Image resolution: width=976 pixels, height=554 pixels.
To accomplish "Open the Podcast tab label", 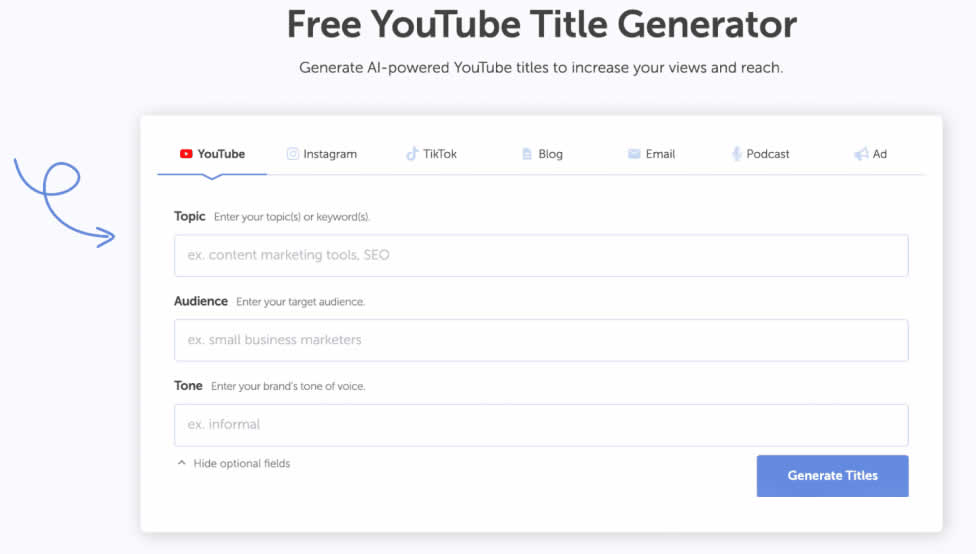I will (767, 154).
